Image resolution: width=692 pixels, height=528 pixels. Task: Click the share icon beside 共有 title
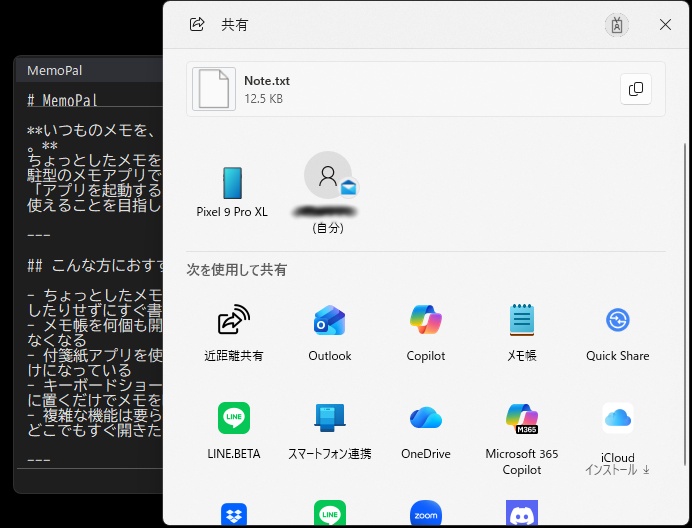tap(197, 24)
